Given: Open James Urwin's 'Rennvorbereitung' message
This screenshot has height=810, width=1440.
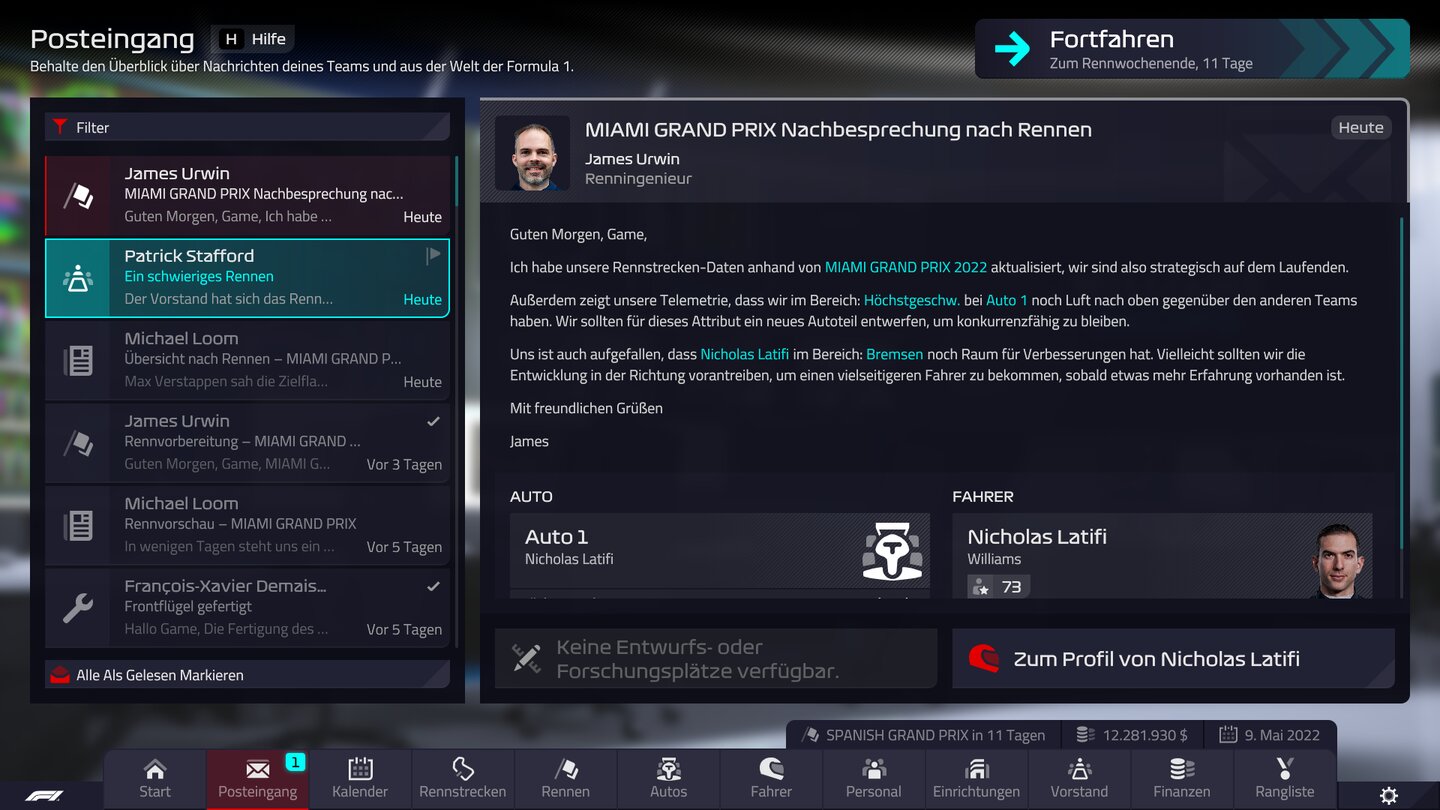Looking at the screenshot, I should point(247,443).
